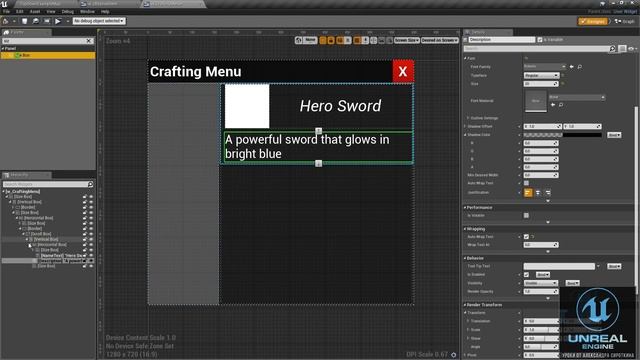The height and width of the screenshot is (360, 640).
Task: Toggle visibility eye of NameText row
Action: click(x=91, y=256)
